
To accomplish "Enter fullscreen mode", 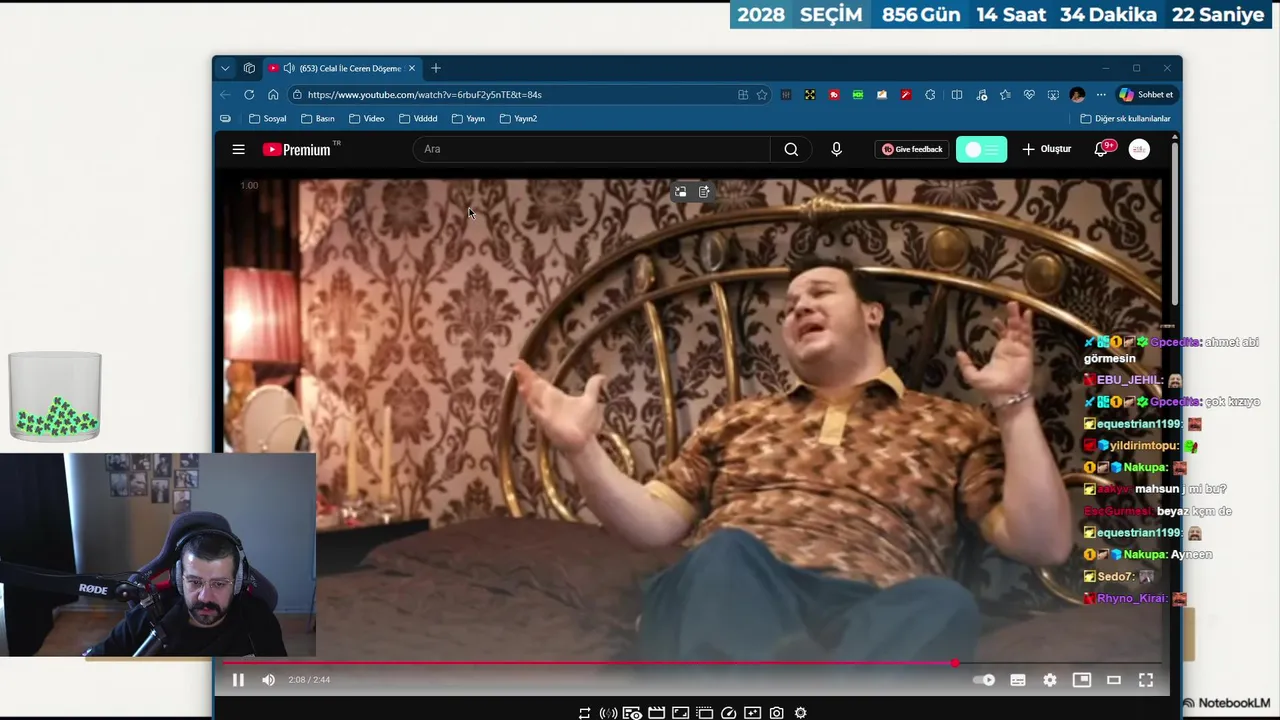I will 1146,680.
